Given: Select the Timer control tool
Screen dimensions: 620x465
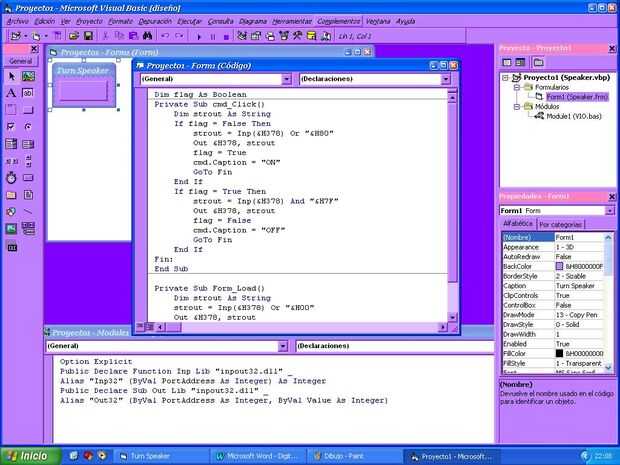Looking at the screenshot, I should (x=11, y=178).
